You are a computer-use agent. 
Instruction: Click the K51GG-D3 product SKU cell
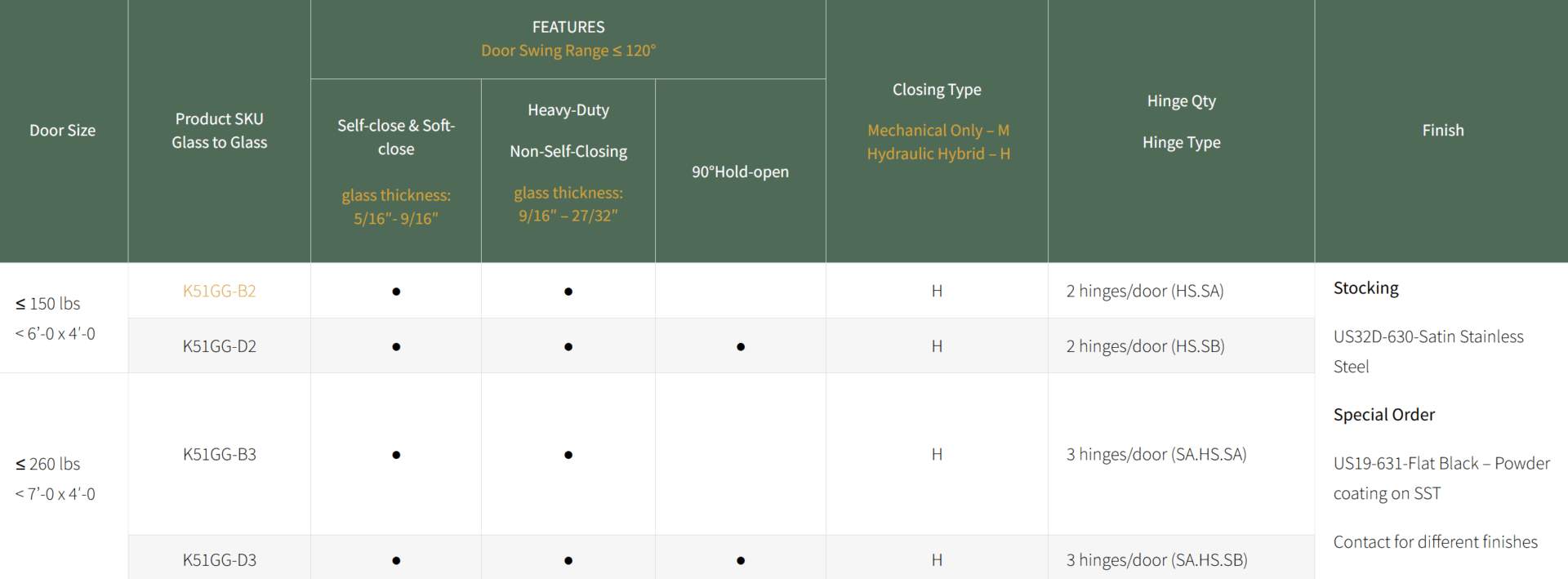(219, 560)
